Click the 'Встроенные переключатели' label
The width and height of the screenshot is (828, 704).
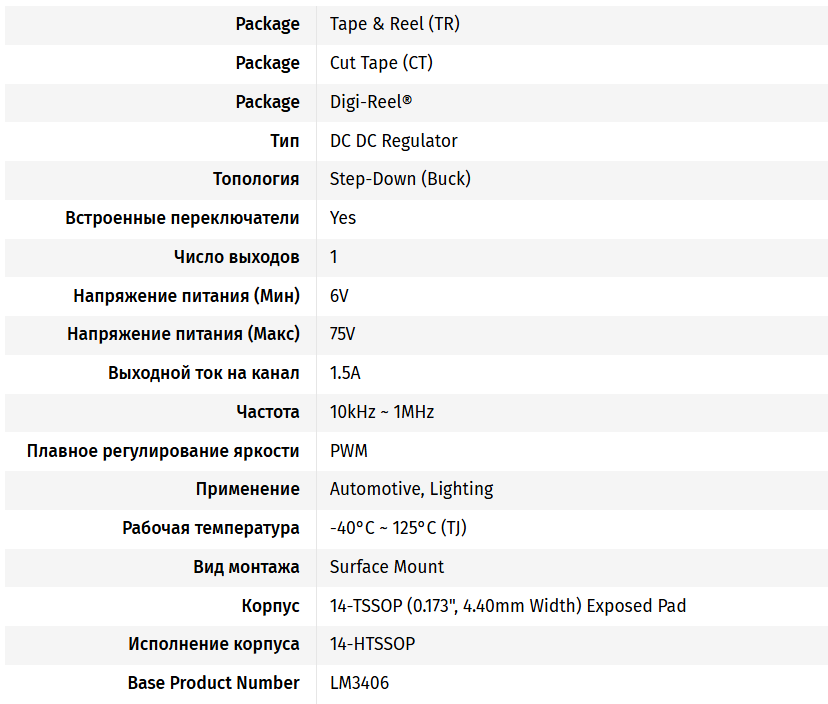(x=182, y=218)
